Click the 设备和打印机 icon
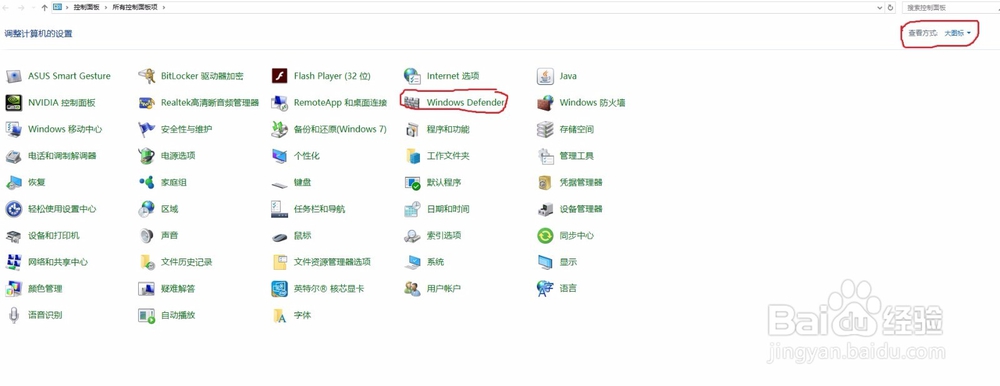Screen dimensions: 1000x386 (x=13, y=236)
